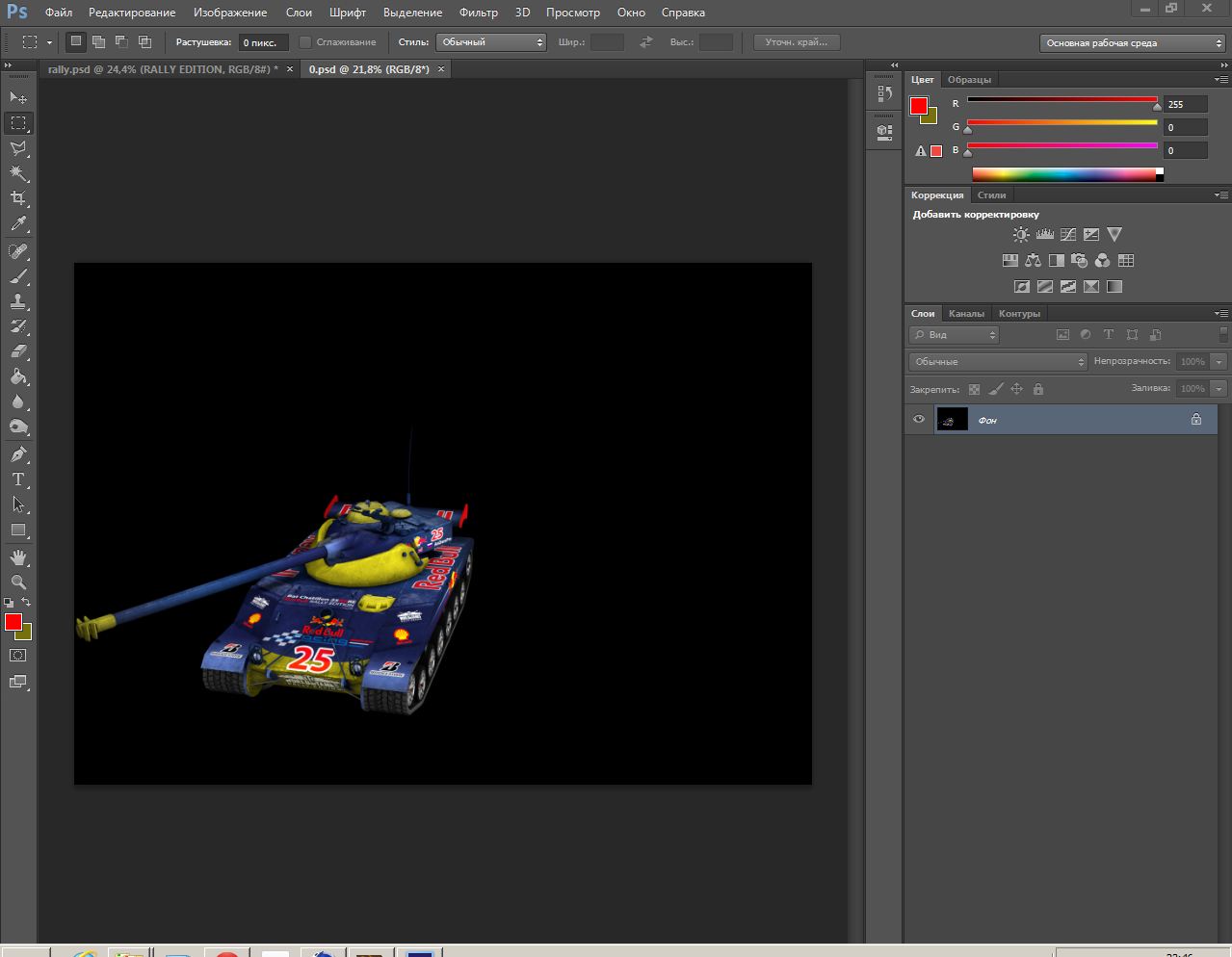Select the Zoom tool
Viewport: 1232px width, 957px height.
click(18, 582)
